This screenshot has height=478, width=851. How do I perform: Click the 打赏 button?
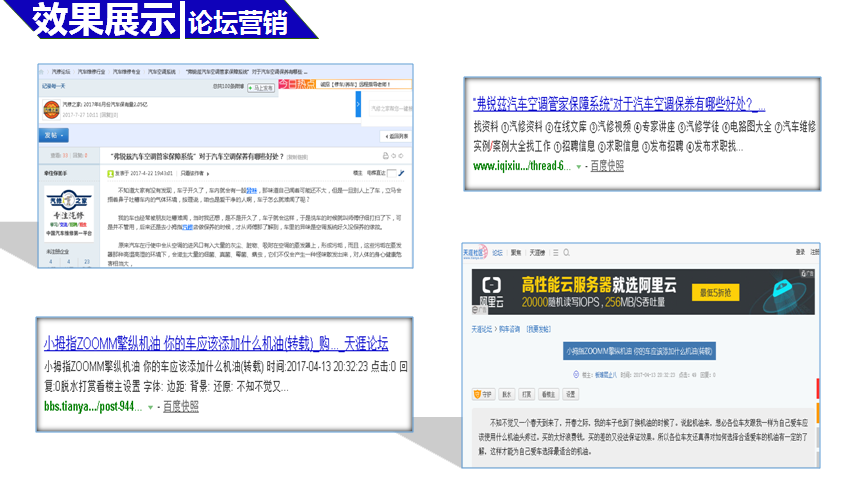point(526,394)
